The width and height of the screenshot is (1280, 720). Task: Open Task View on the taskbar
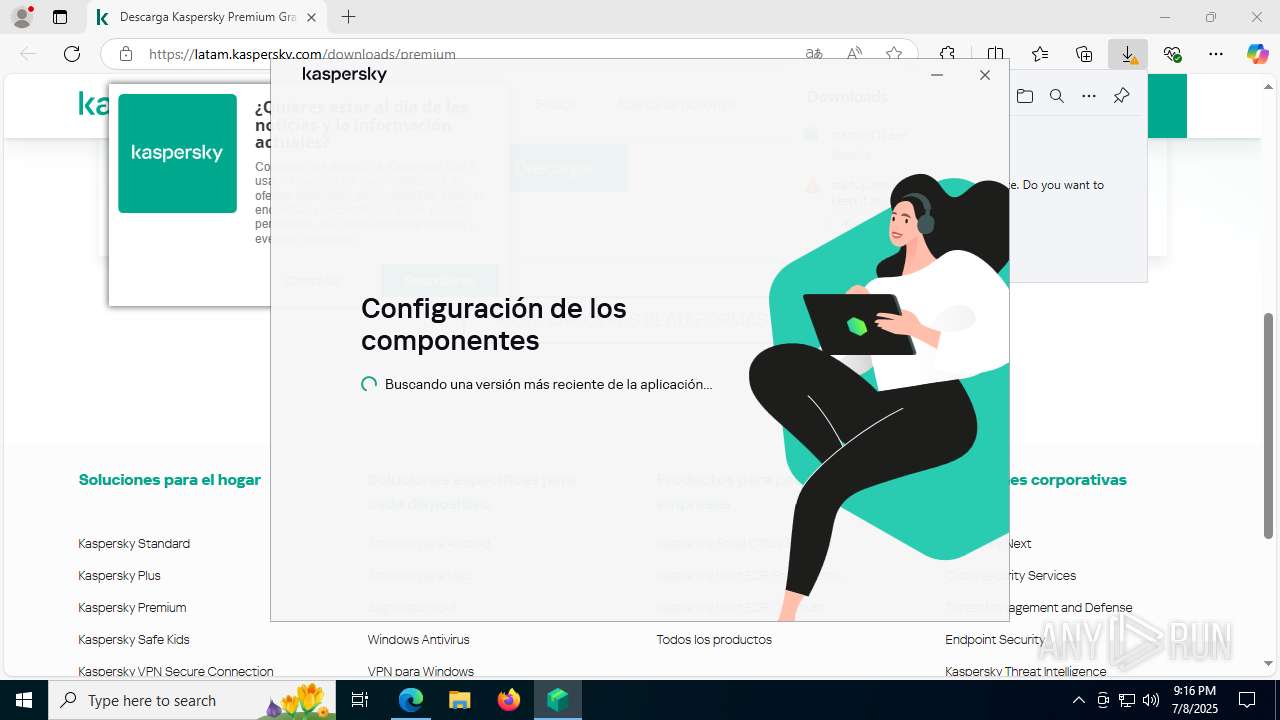pos(361,700)
